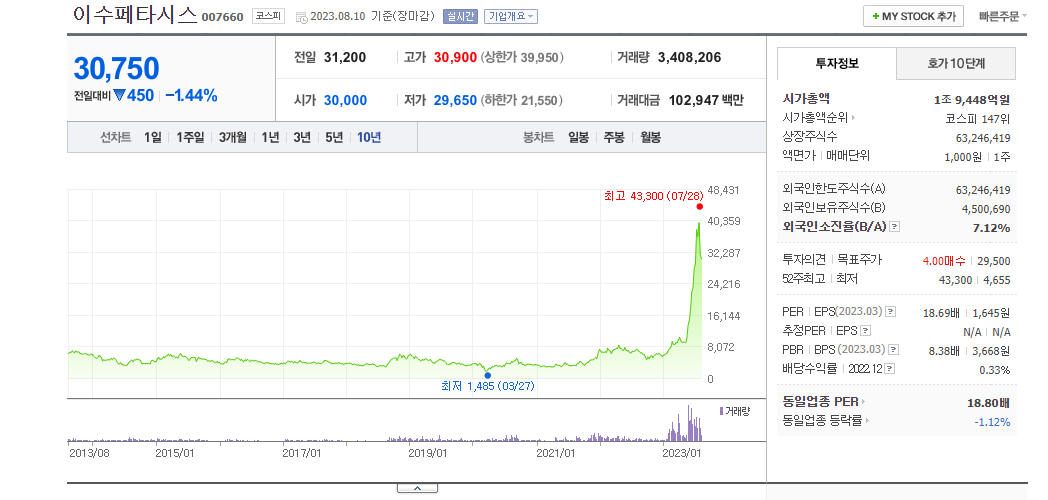Viewport: 1048px width, 500px height.
Task: Select the 1주일 line chart period
Action: click(x=190, y=138)
